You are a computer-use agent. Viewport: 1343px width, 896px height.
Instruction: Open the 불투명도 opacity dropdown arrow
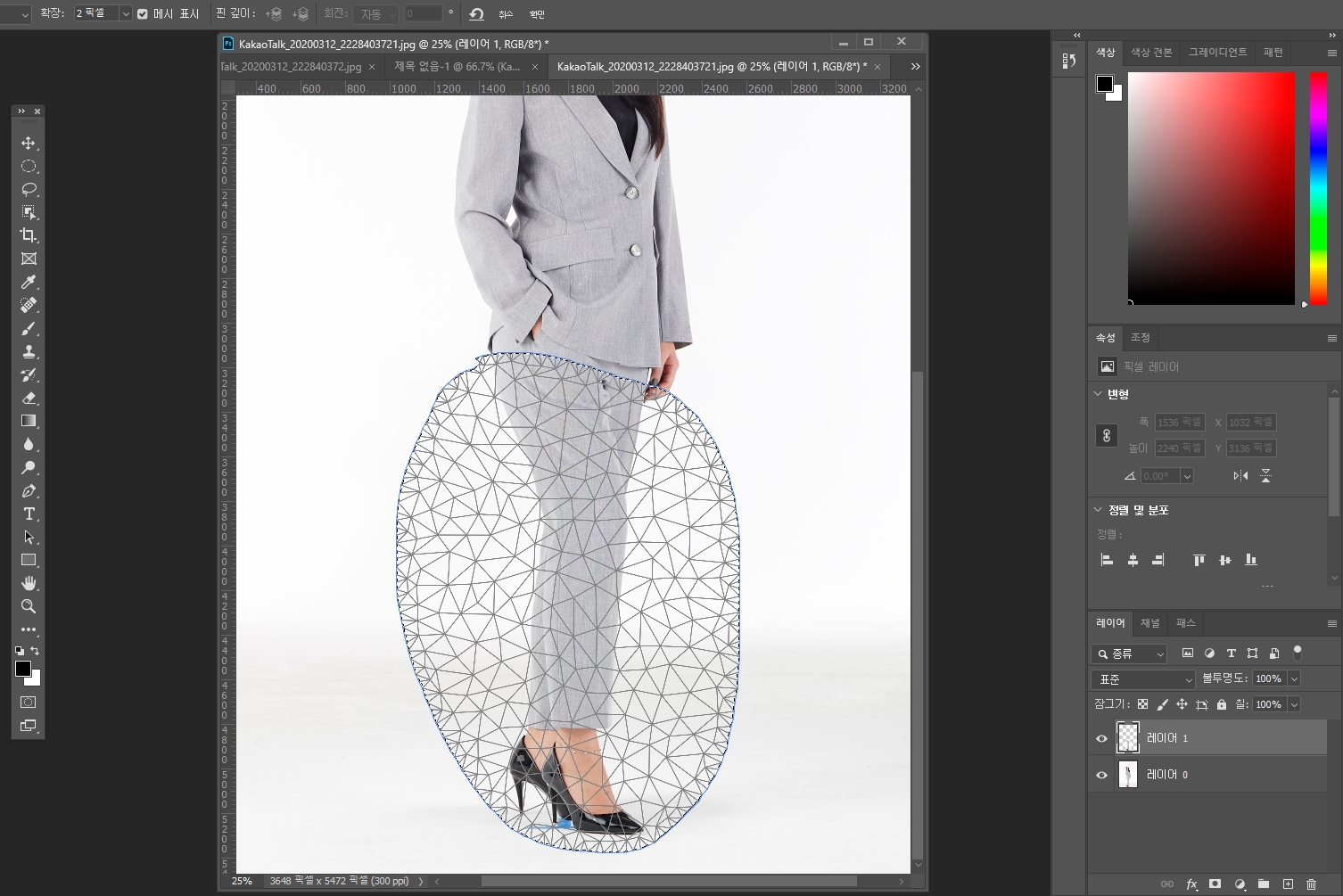1294,678
